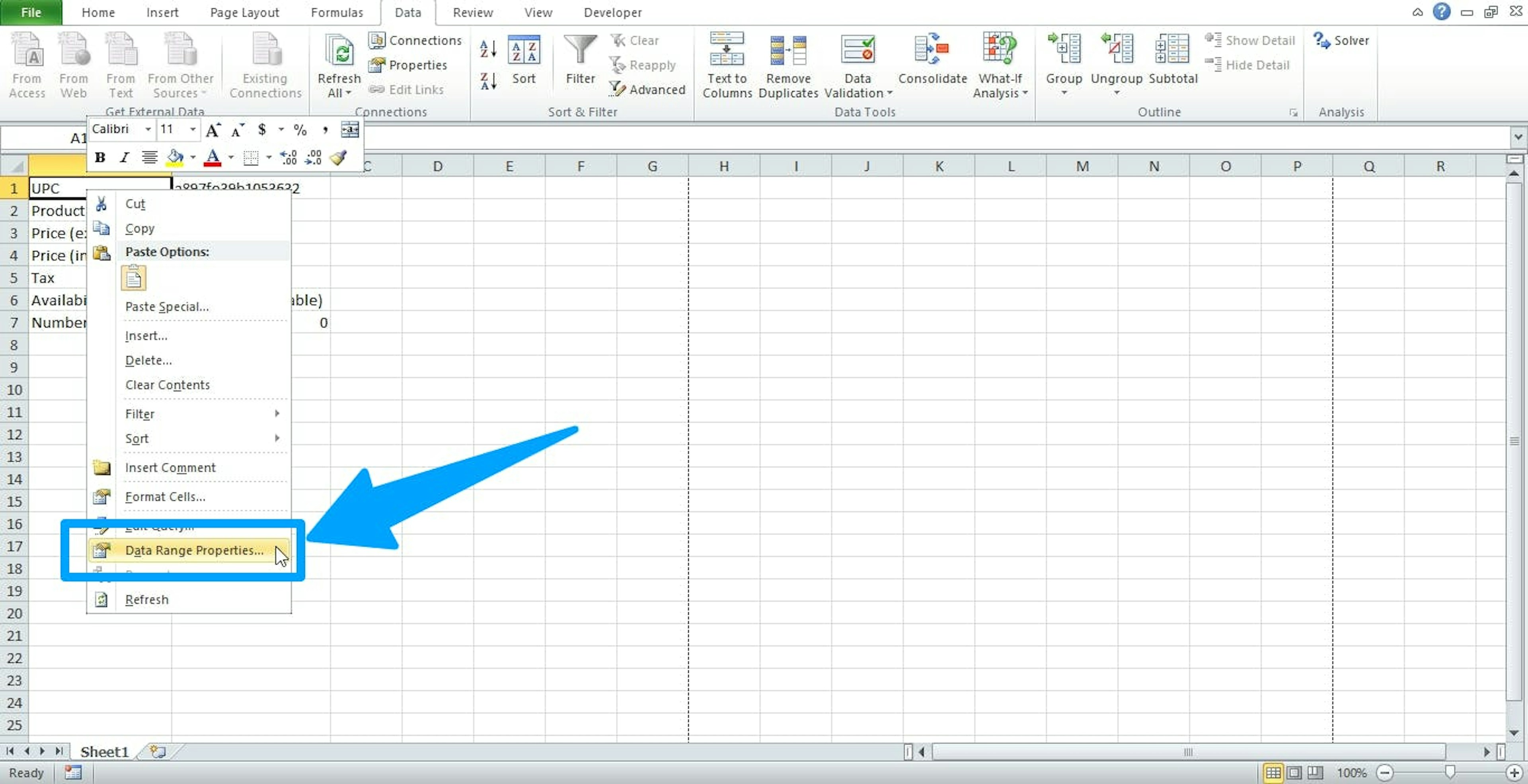
Task: Toggle Italic in the mini toolbar
Action: pos(124,157)
